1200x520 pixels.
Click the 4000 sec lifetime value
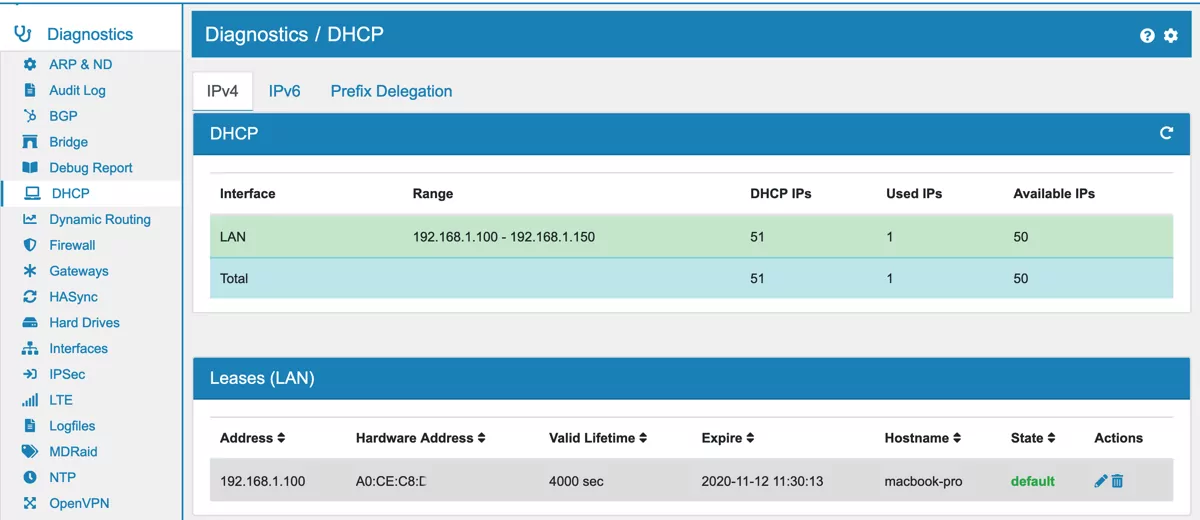576,481
